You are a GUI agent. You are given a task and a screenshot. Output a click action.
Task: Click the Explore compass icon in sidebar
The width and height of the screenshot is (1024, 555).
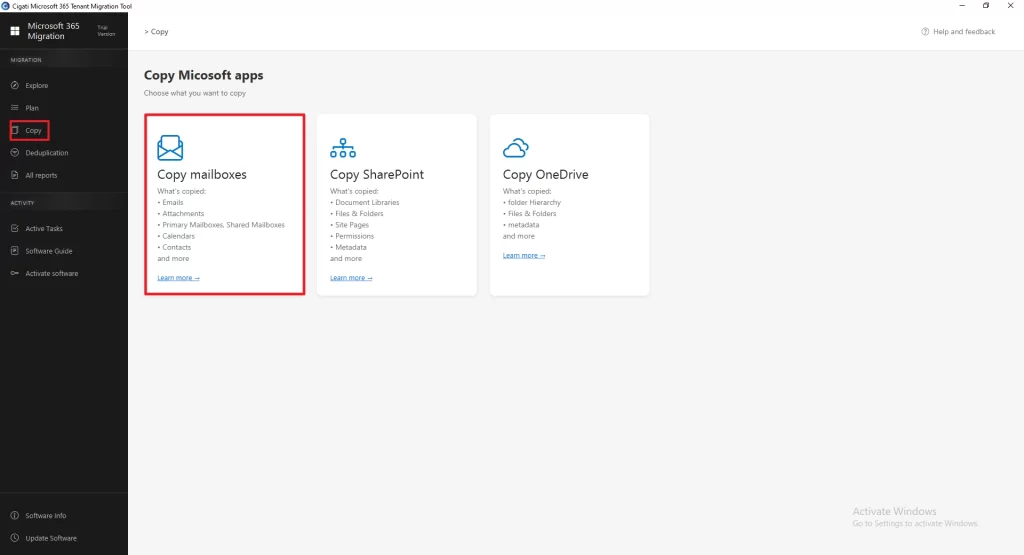click(x=14, y=86)
